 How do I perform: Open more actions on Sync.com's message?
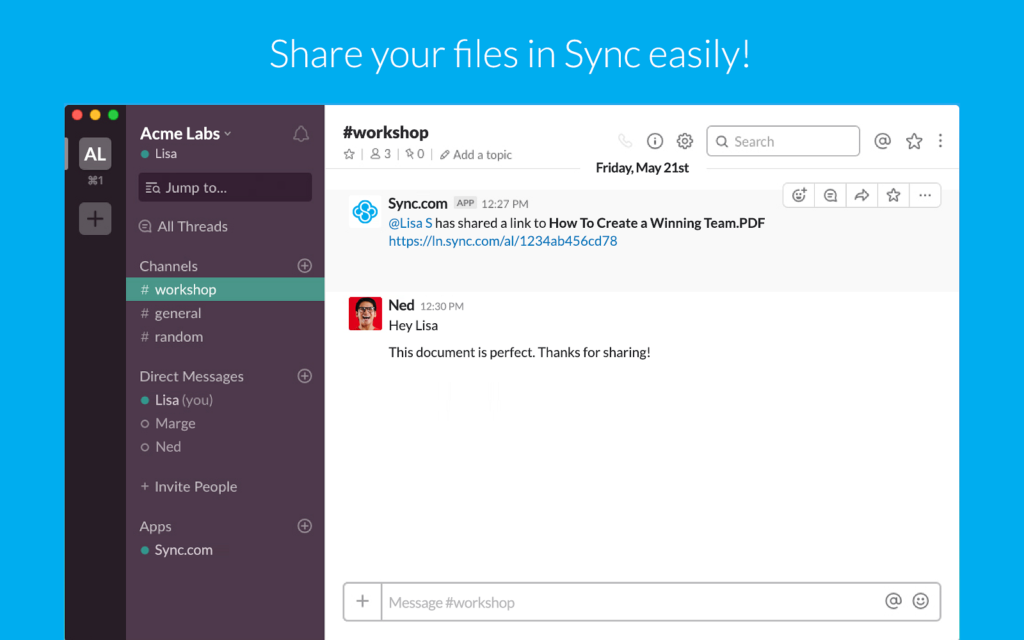tap(924, 195)
